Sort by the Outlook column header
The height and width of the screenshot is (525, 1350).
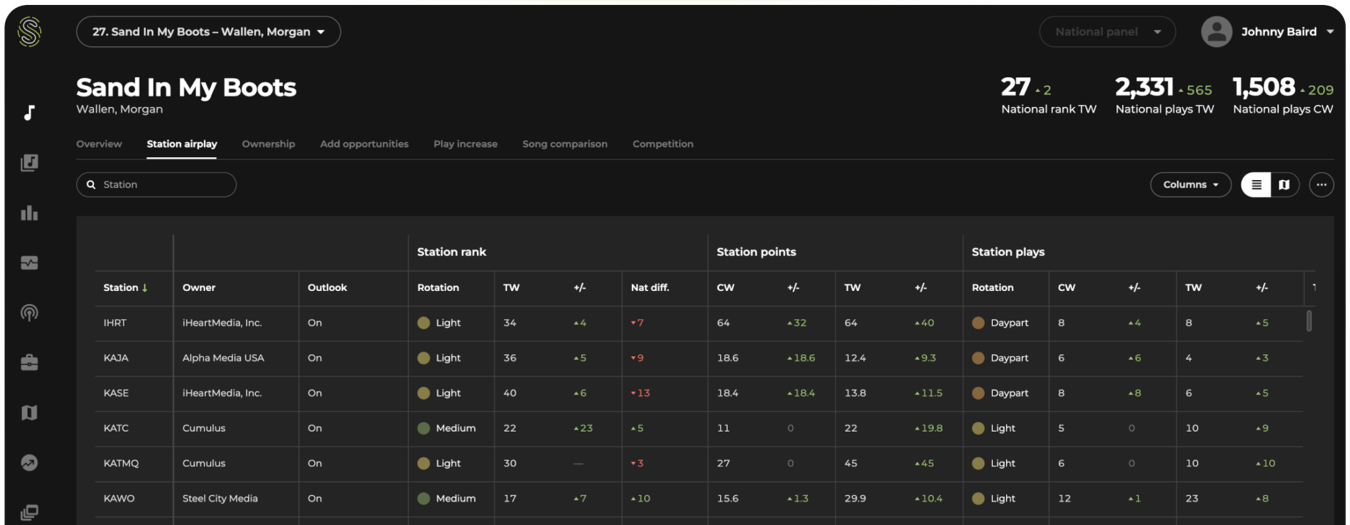pyautogui.click(x=327, y=288)
